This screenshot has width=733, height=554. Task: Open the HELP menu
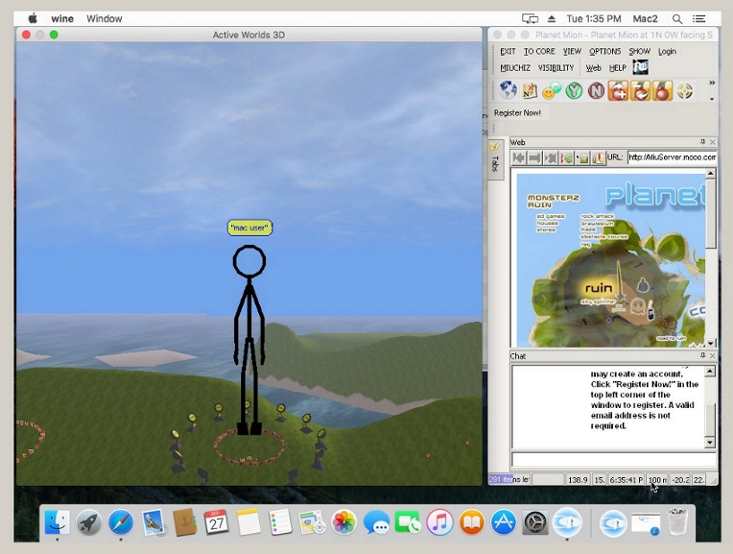click(618, 68)
